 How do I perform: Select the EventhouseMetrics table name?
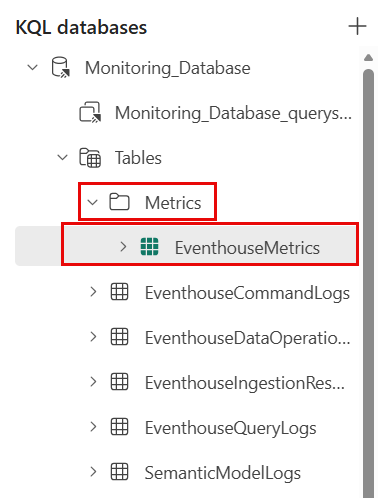pyautogui.click(x=247, y=248)
